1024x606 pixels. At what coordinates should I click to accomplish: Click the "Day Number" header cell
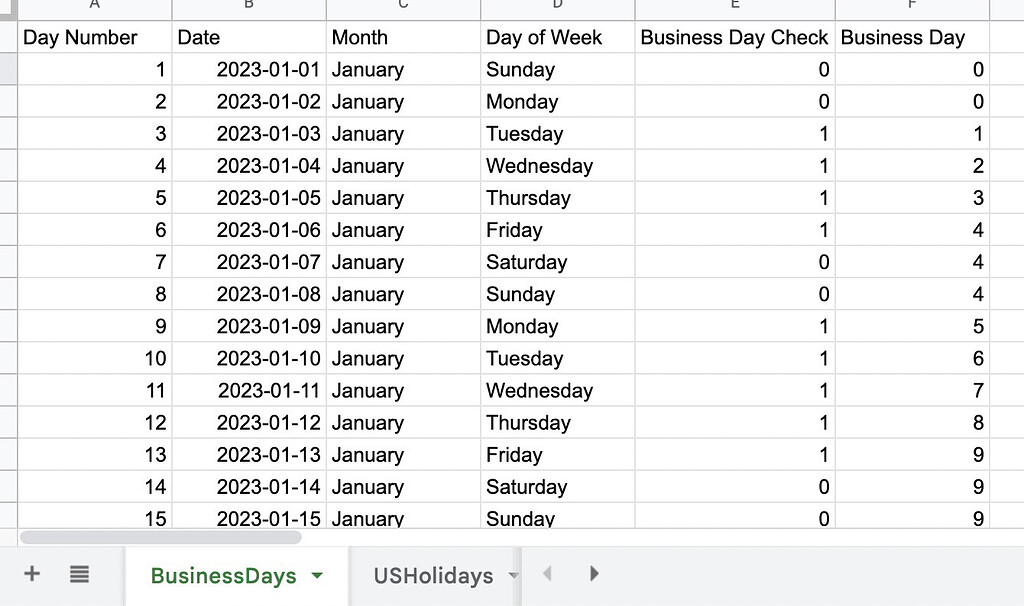coord(95,38)
